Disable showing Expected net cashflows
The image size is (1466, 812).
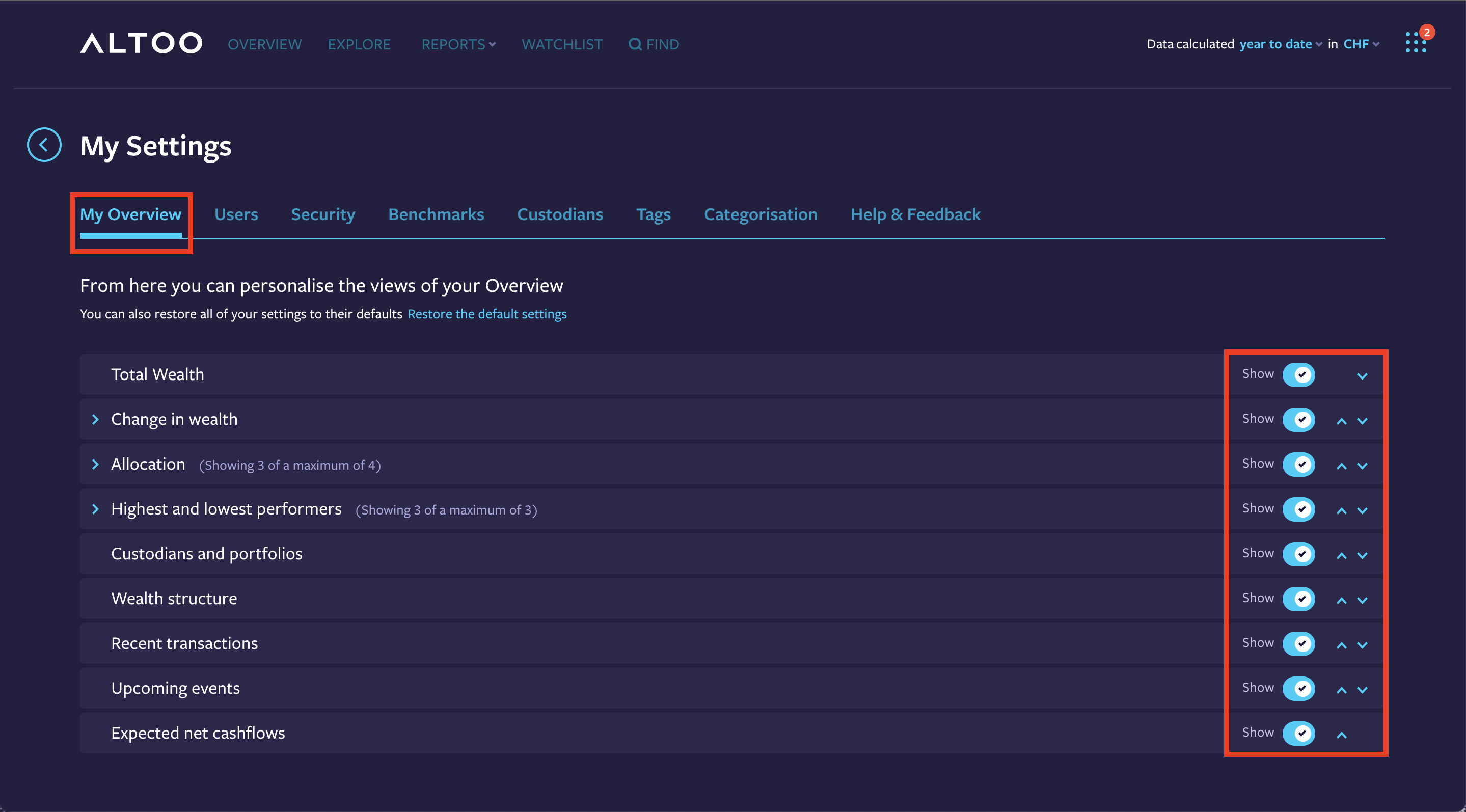(1299, 733)
